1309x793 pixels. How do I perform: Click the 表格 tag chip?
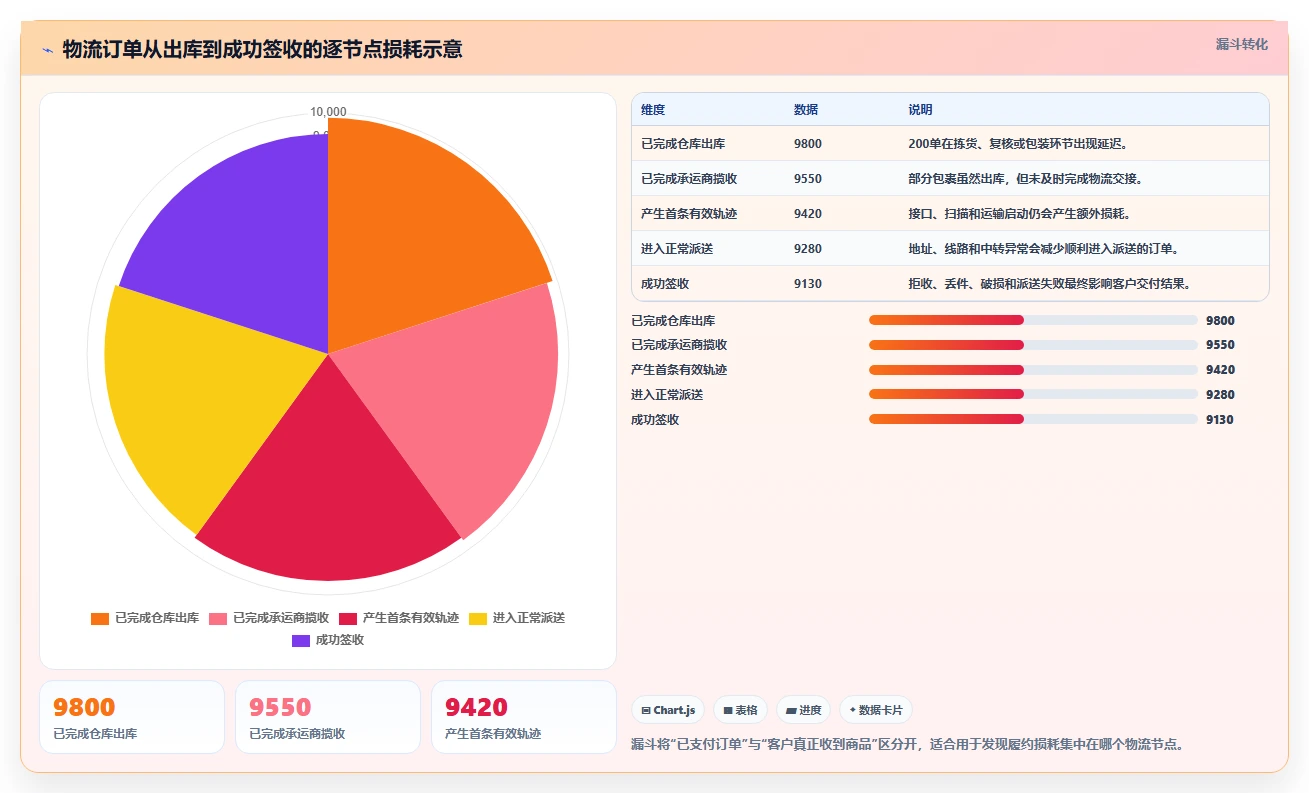click(x=740, y=710)
